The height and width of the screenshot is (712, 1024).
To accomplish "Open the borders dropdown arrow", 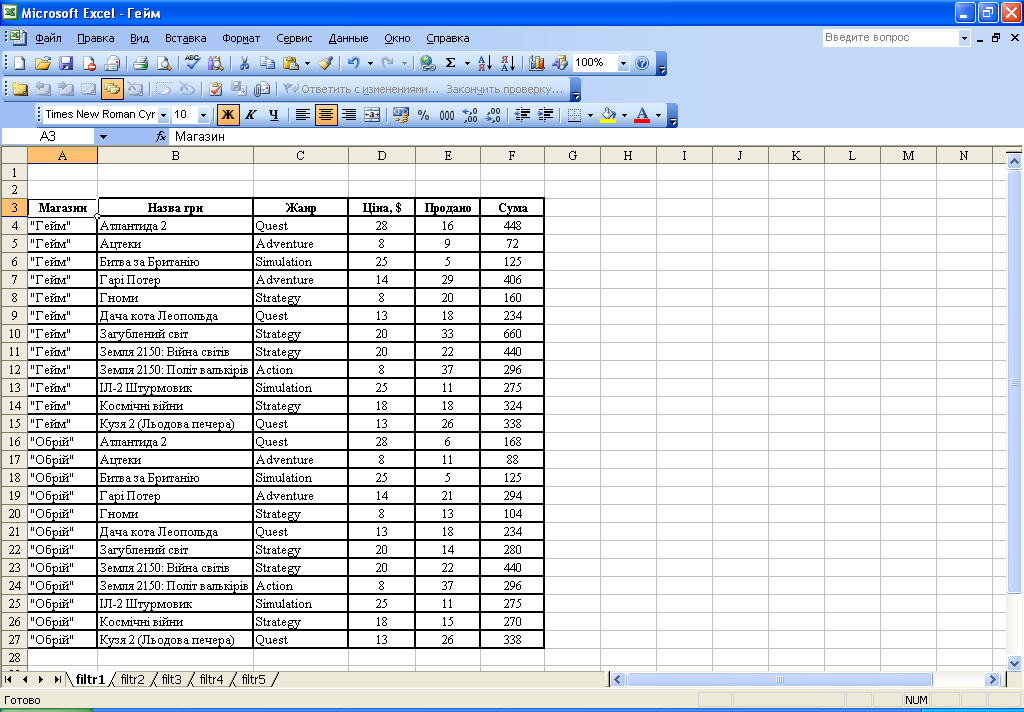I will [590, 115].
